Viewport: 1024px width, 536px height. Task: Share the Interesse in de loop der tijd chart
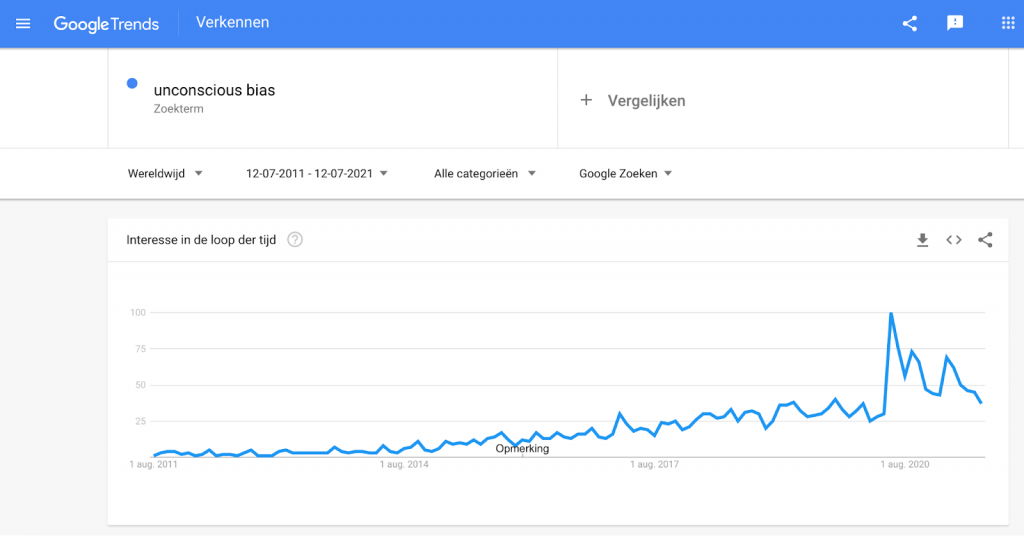pos(985,240)
